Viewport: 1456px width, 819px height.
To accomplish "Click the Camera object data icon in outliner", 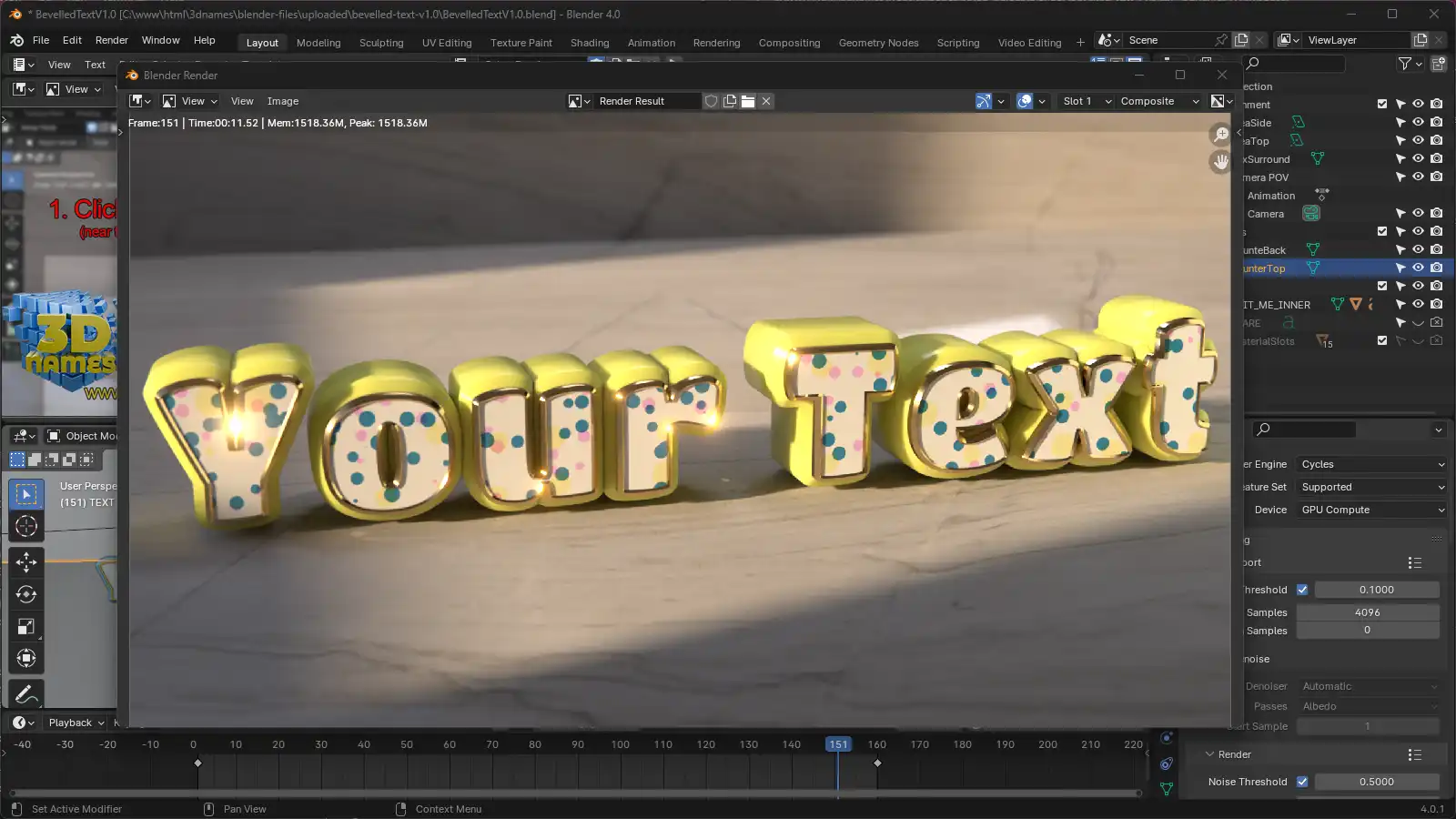I will coord(1311,213).
